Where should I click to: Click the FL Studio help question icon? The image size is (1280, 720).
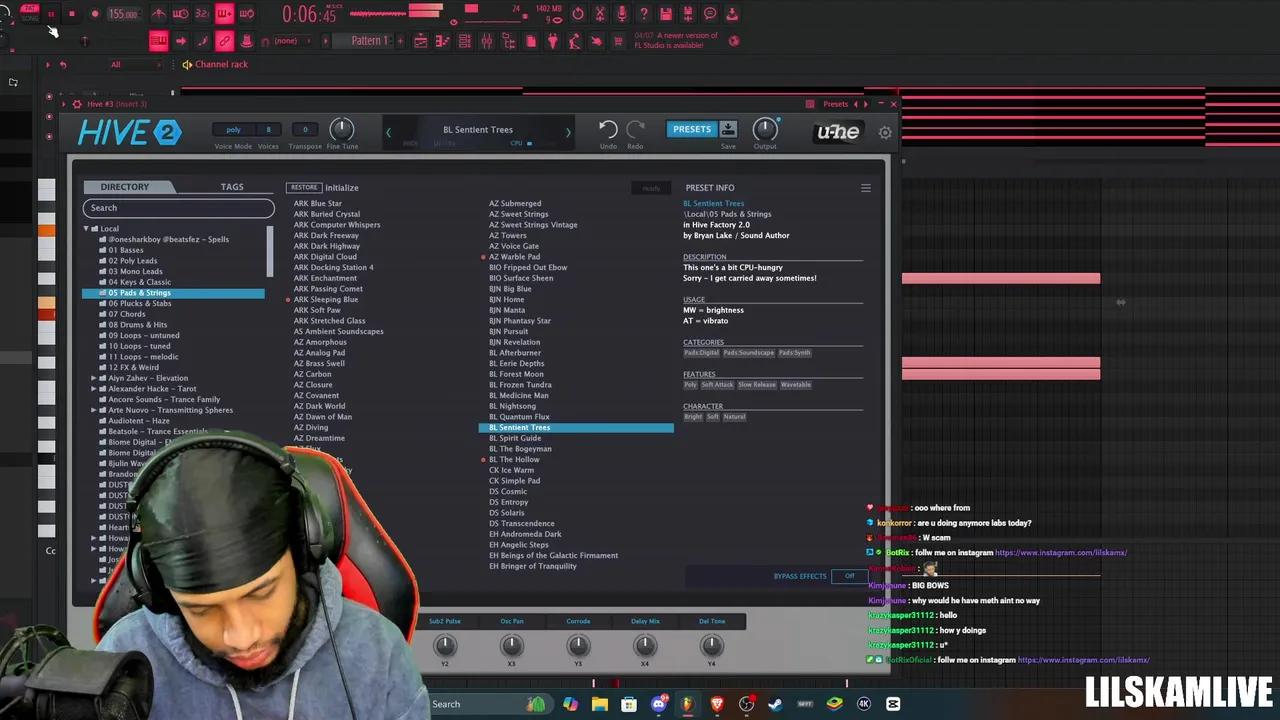pyautogui.click(x=644, y=14)
